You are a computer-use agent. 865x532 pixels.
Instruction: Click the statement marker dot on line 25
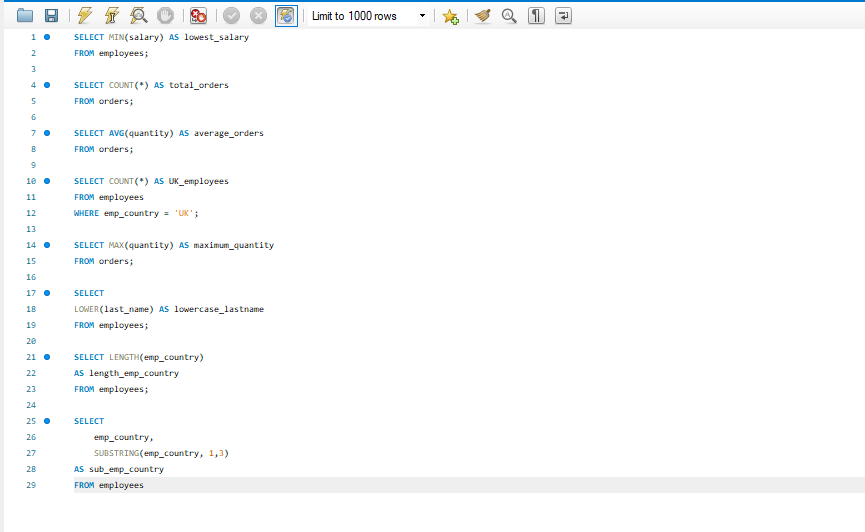click(47, 421)
